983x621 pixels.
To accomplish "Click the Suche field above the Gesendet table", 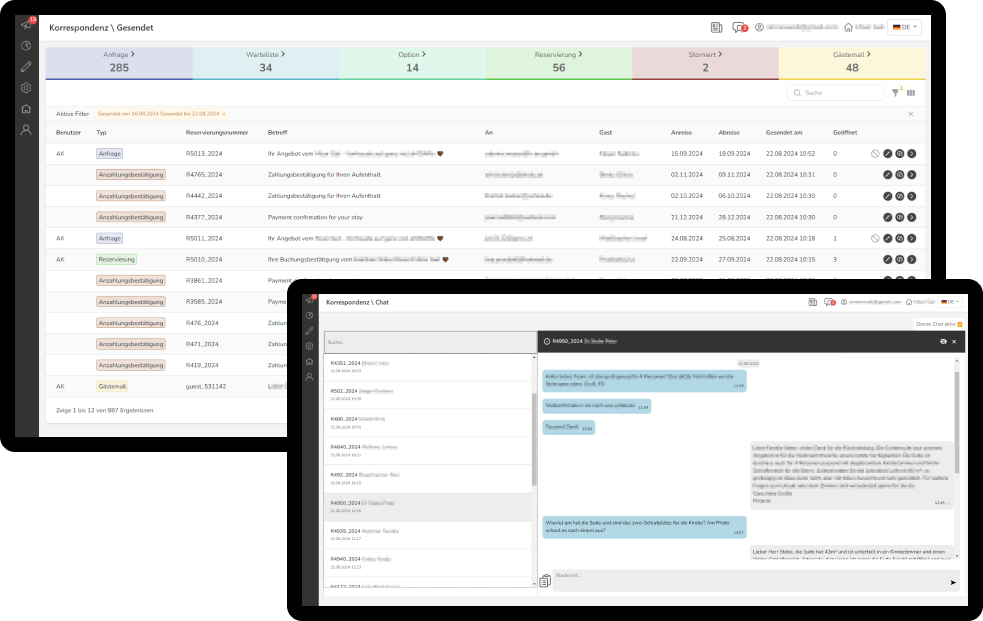I will point(836,93).
